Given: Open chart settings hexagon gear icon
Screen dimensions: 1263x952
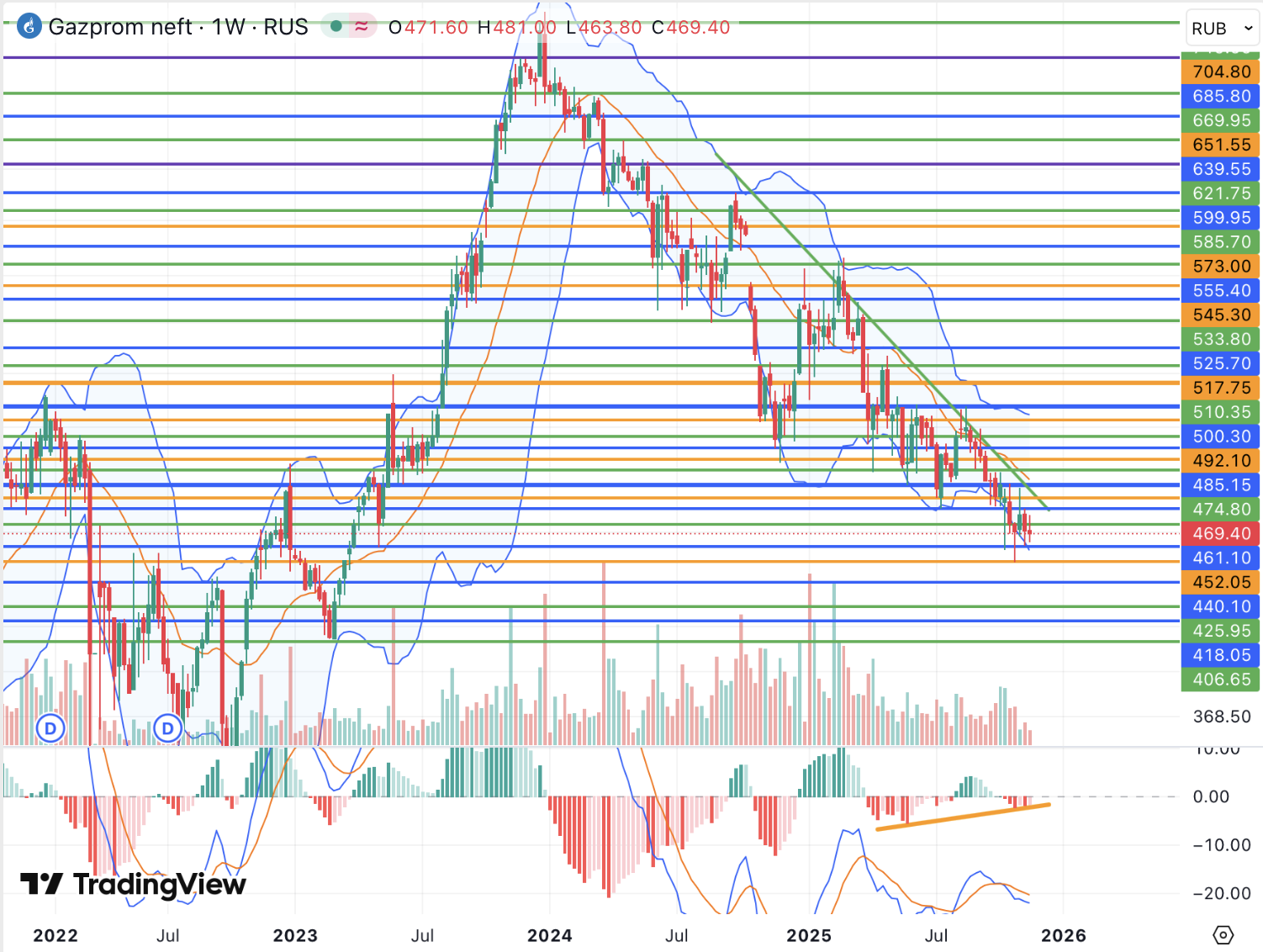Looking at the screenshot, I should click(x=1223, y=935).
